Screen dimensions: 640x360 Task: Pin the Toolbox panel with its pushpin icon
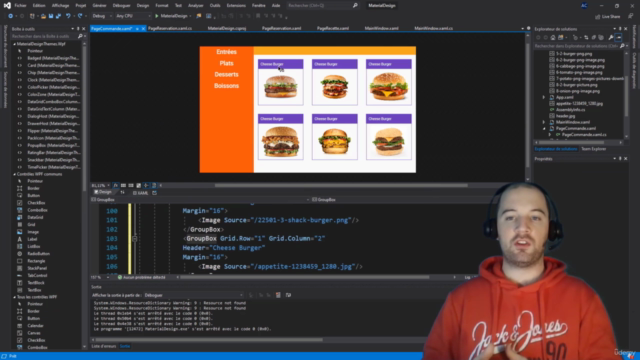click(x=78, y=29)
